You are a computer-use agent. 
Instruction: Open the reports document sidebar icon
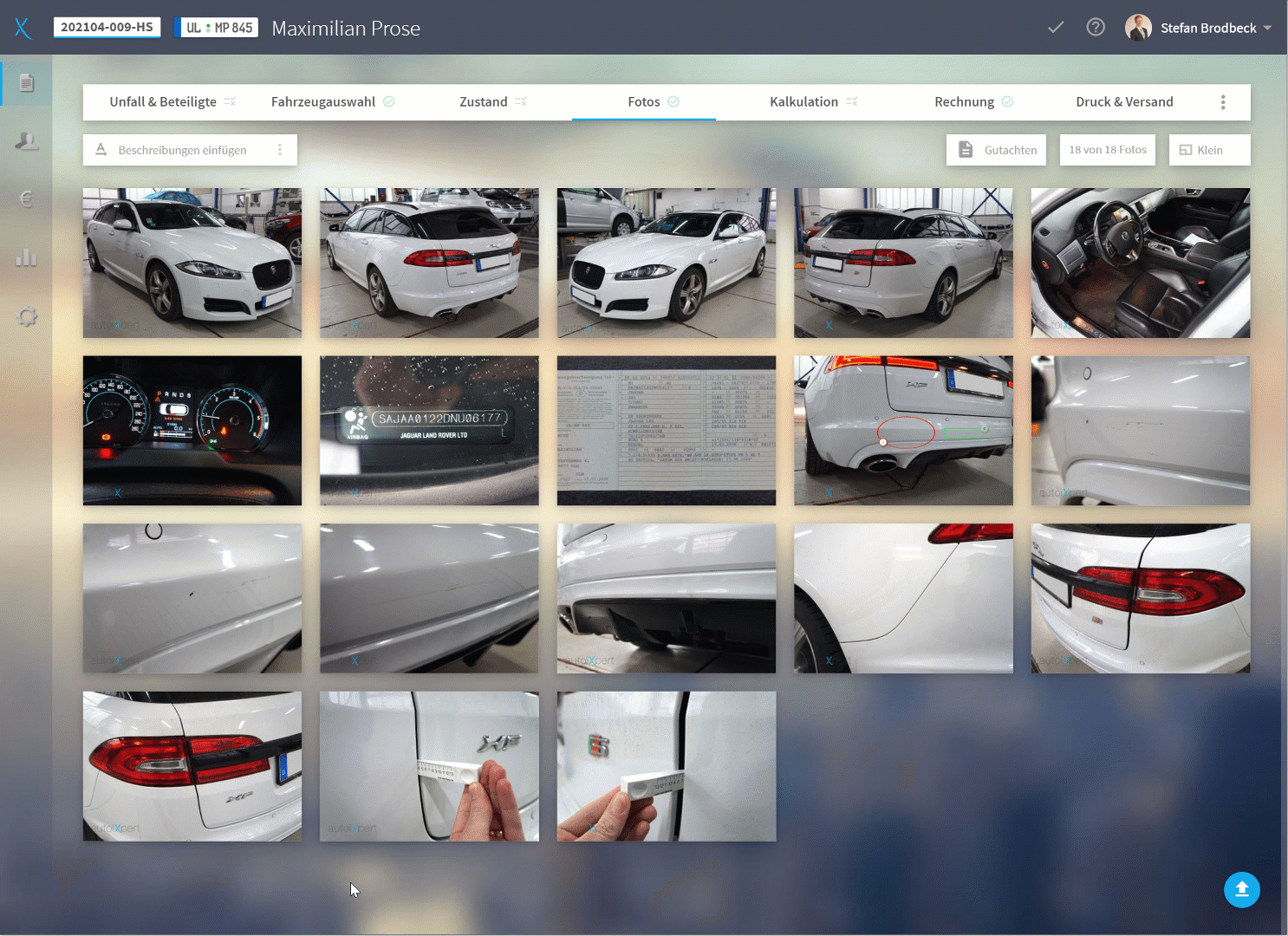tap(27, 83)
